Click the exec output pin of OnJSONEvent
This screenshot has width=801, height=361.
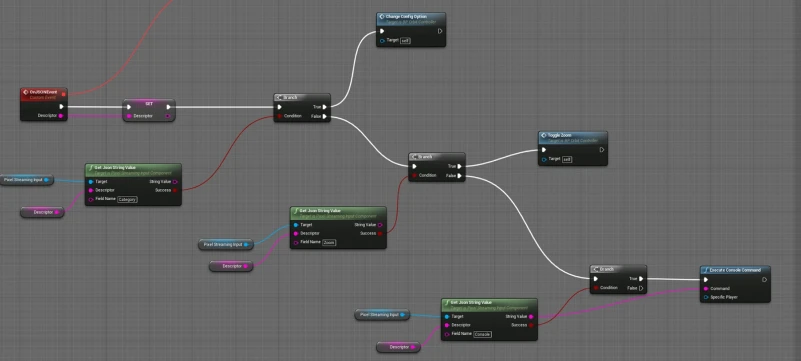[61, 107]
